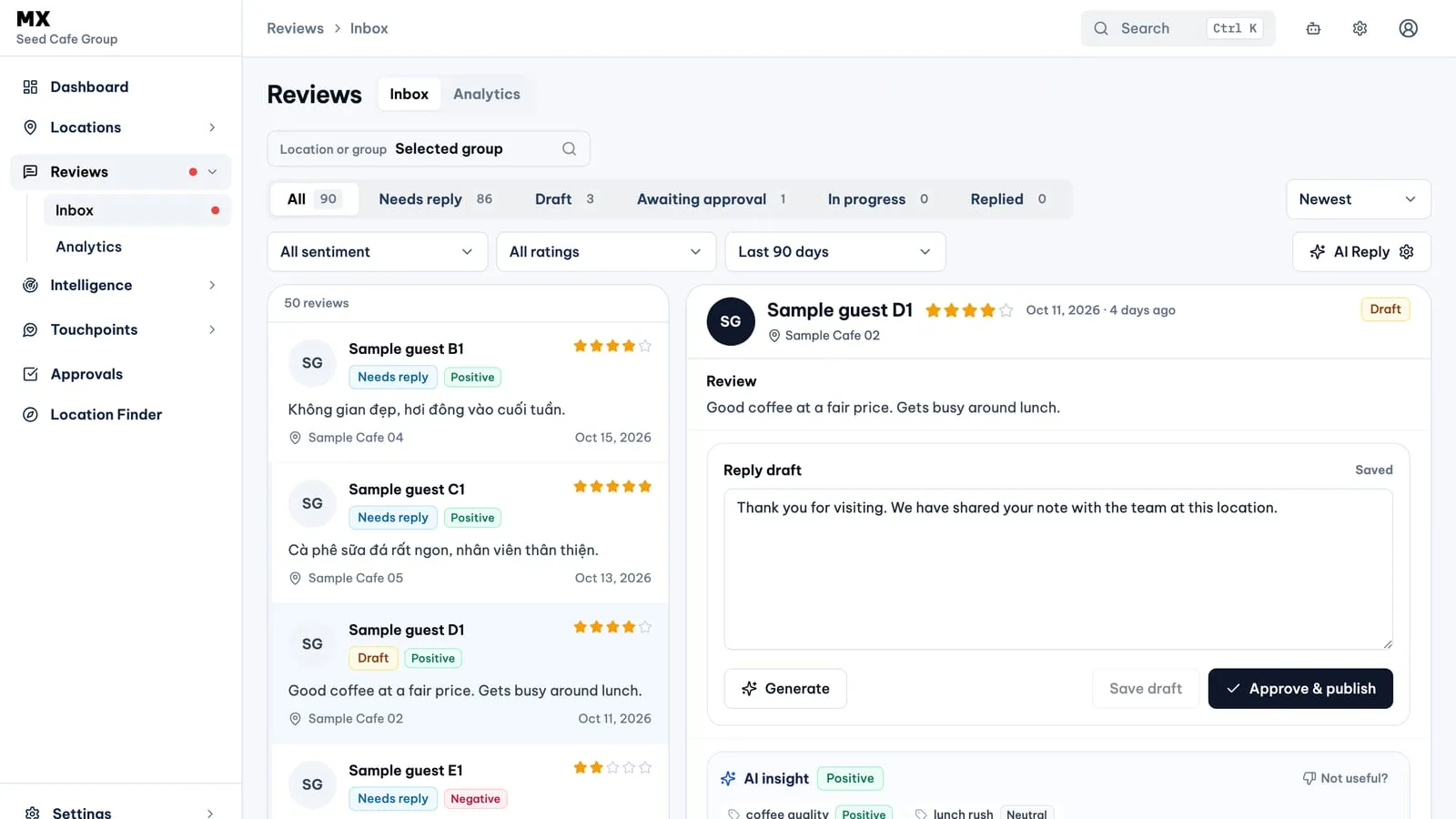Switch to the Analytics tab
The image size is (1456, 819).
pos(487,94)
